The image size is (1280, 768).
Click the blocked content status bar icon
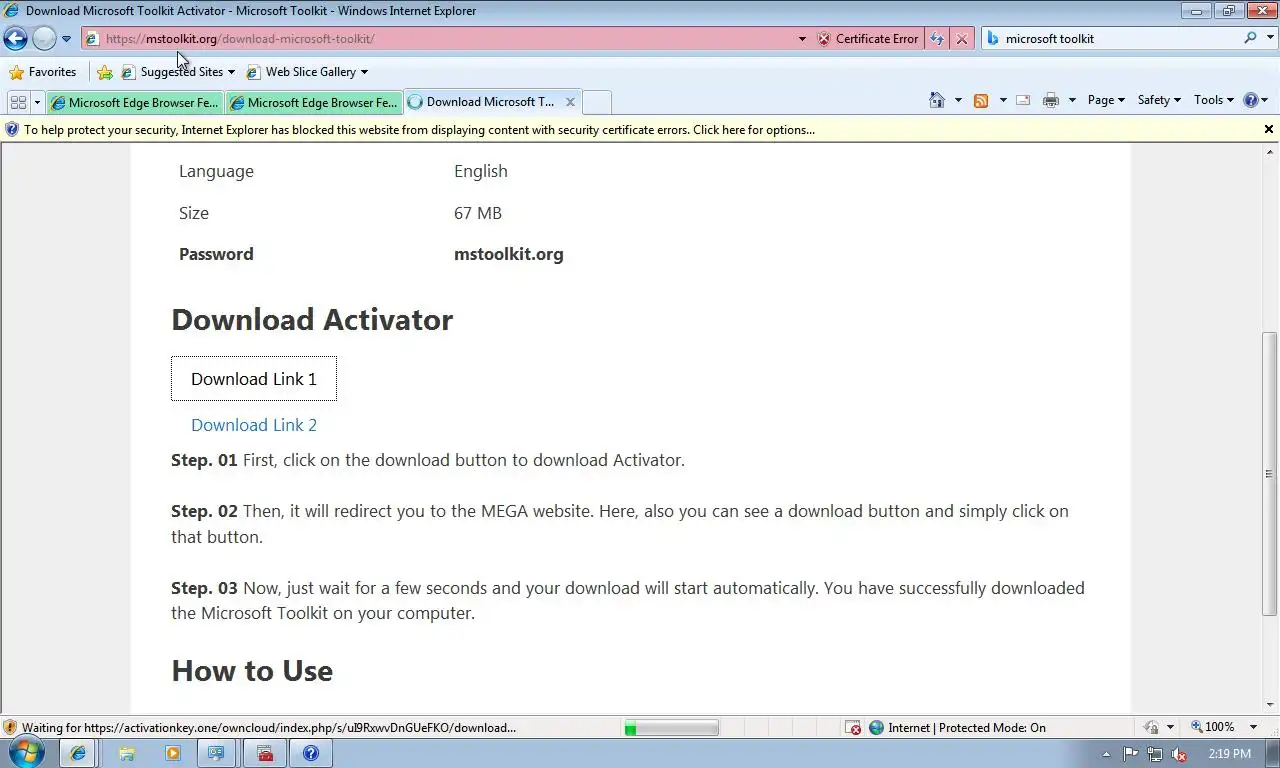[x=853, y=728]
